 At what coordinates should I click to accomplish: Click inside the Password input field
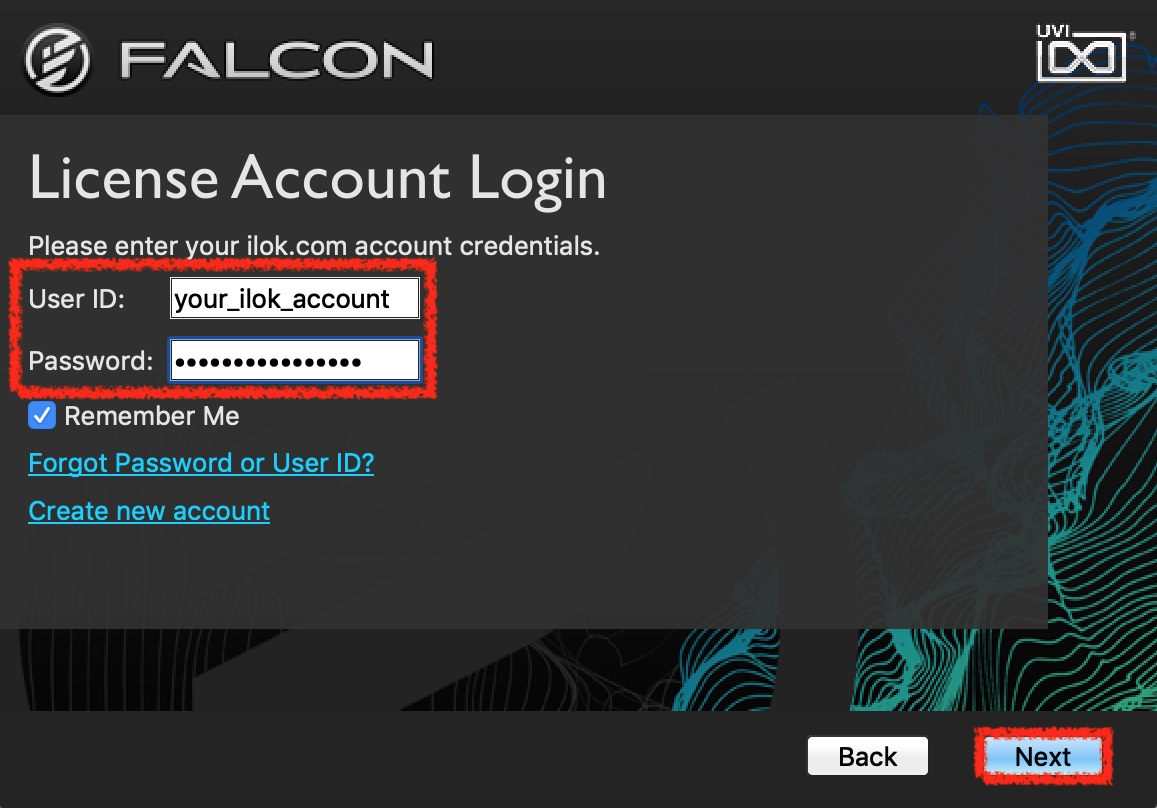293,360
